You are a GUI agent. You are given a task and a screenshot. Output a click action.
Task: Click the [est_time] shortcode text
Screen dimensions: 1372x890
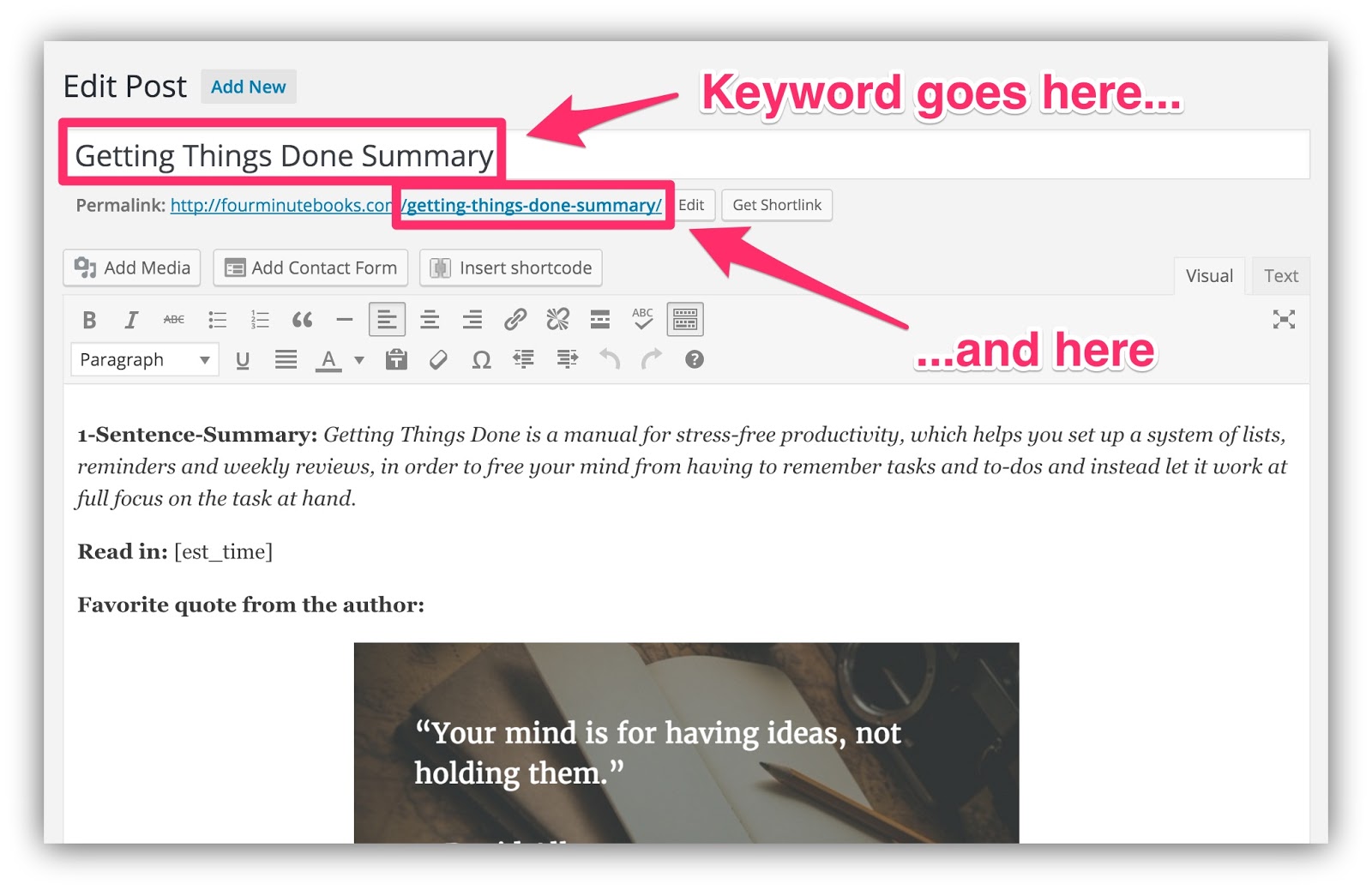click(x=223, y=551)
